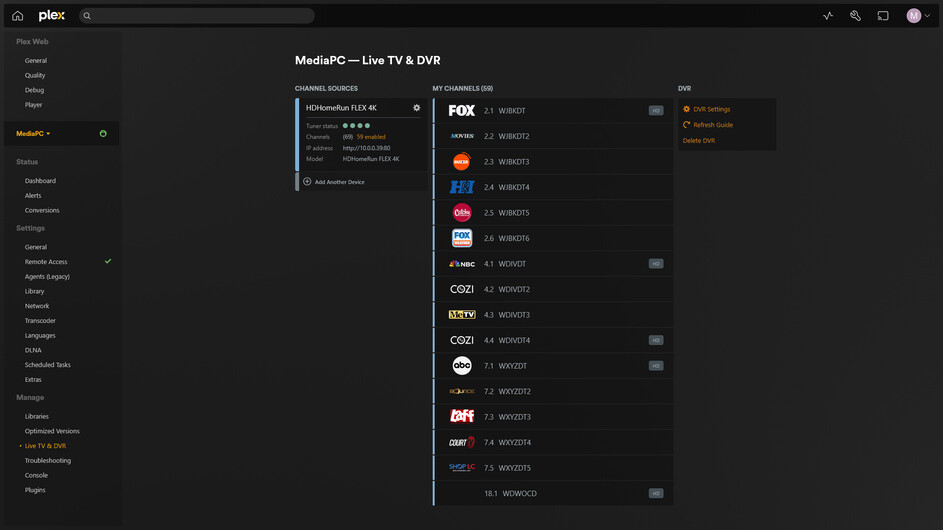943x530 pixels.
Task: Click Add Another Device
Action: [x=339, y=182]
